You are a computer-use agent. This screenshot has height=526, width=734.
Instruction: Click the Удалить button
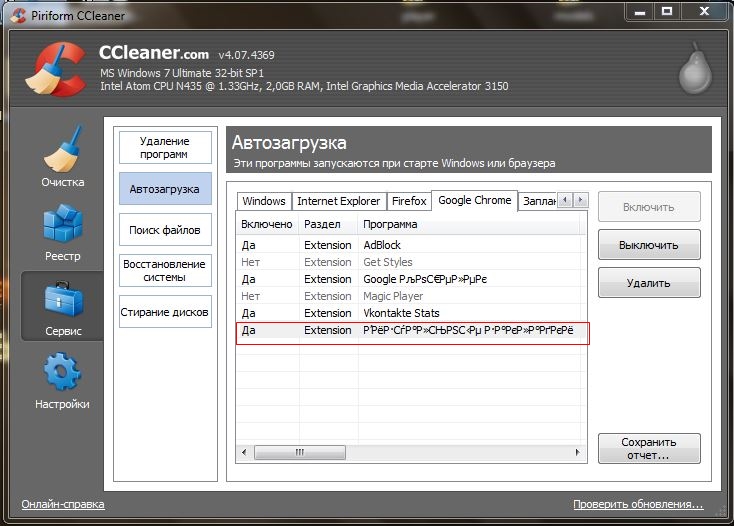click(649, 283)
